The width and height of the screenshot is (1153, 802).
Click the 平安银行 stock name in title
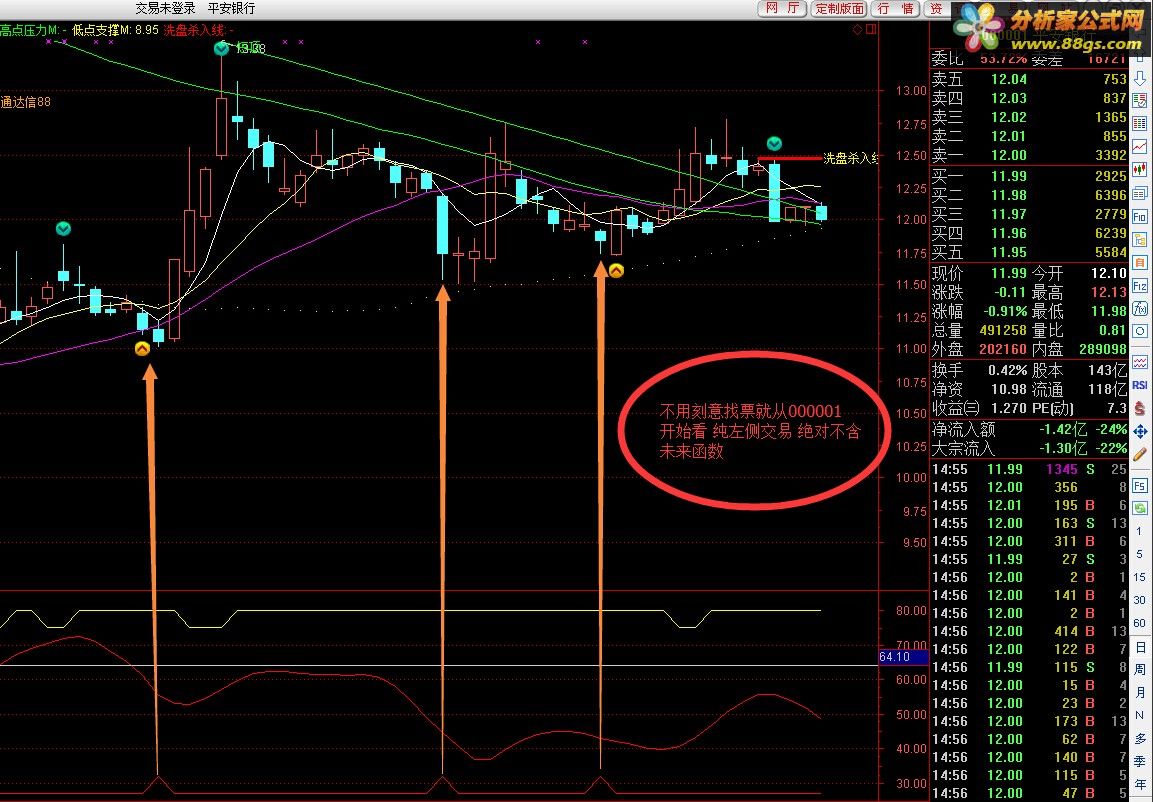(232, 8)
